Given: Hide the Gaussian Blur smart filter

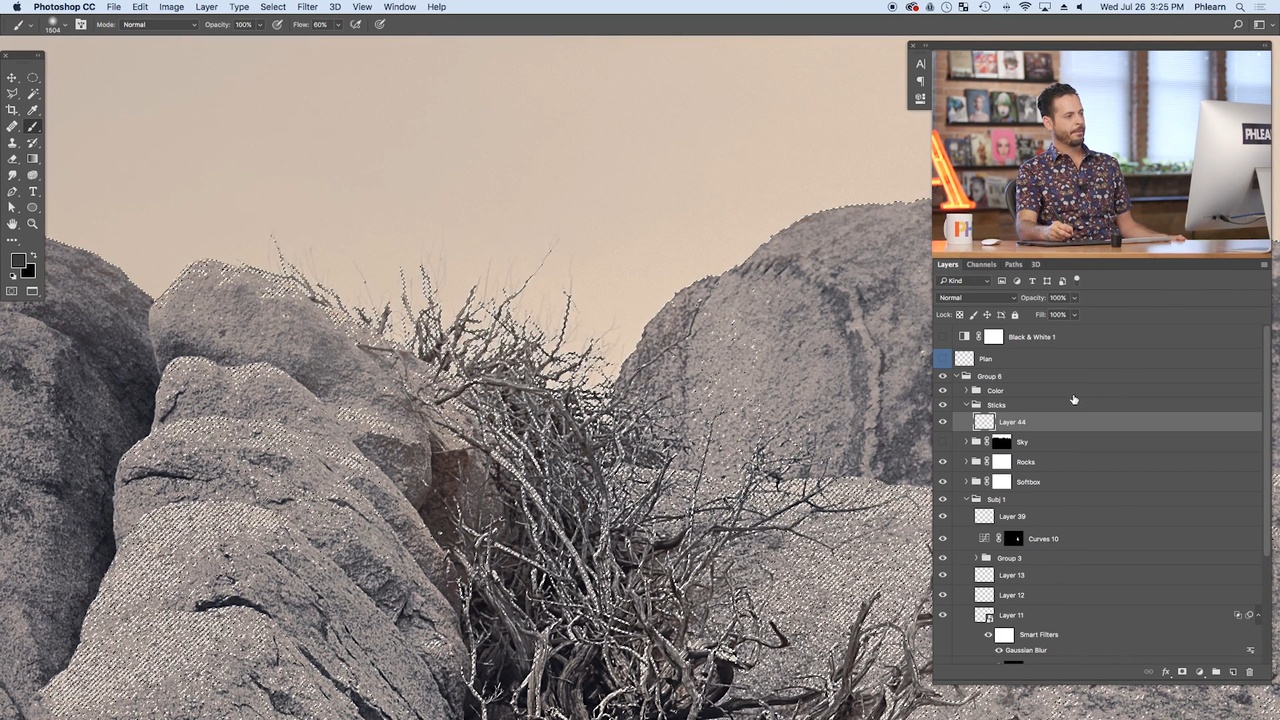Looking at the screenshot, I should [998, 650].
